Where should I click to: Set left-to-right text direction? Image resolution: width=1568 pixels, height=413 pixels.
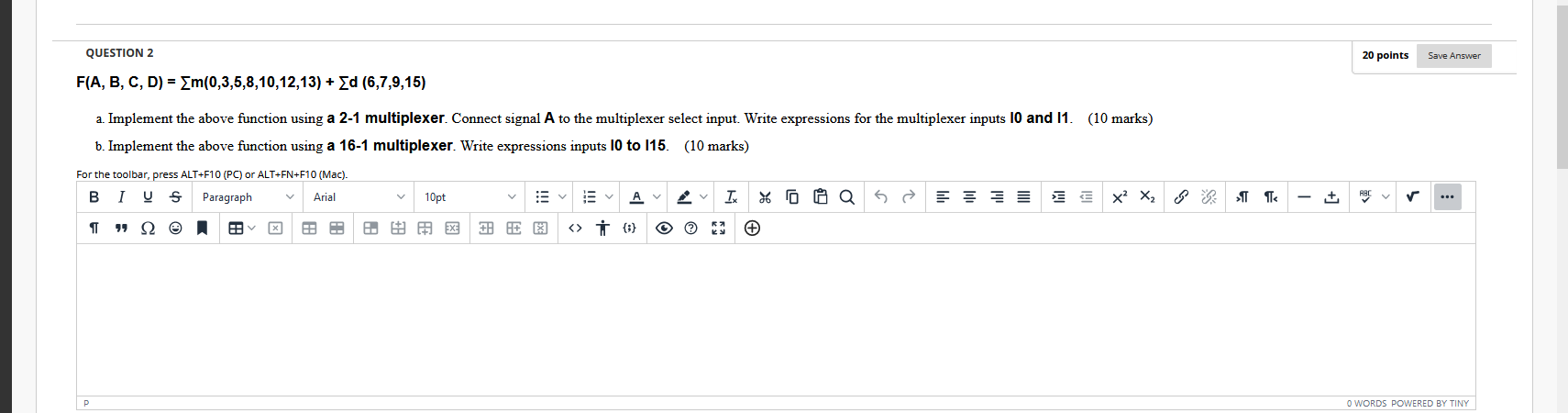[x=1242, y=196]
